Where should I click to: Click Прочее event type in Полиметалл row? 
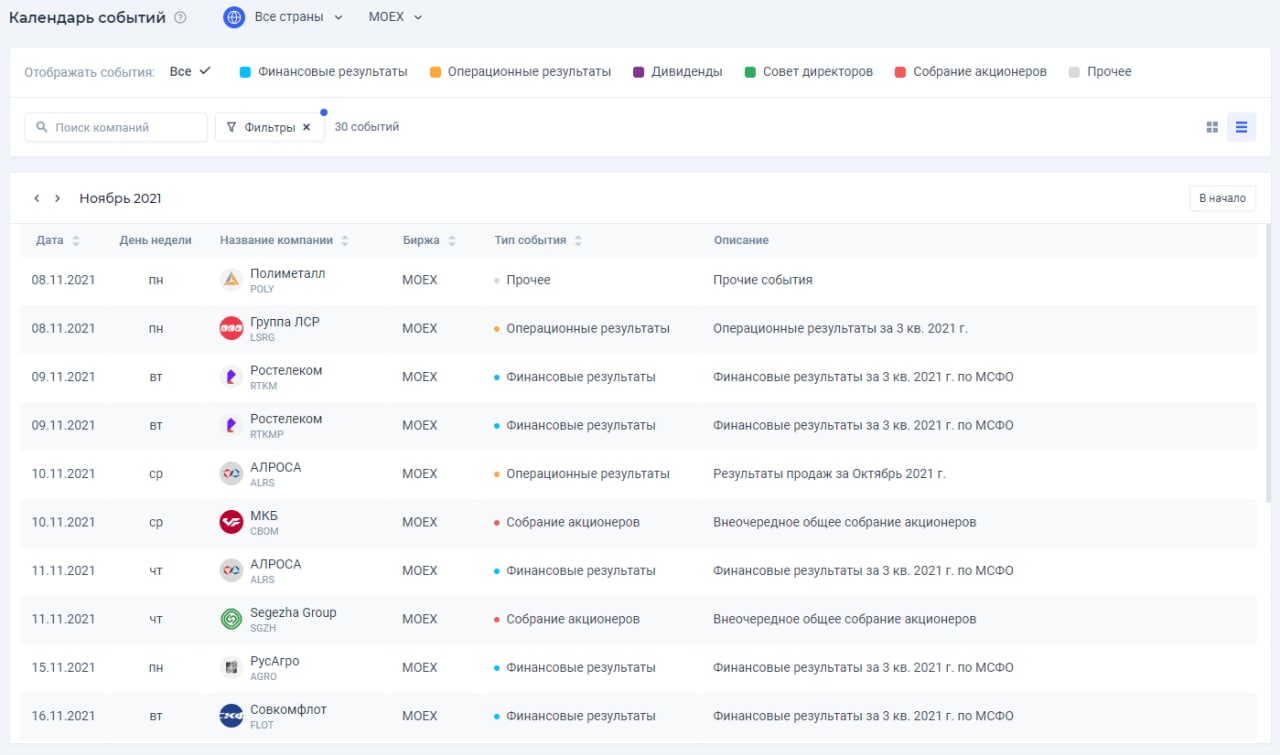pyautogui.click(x=528, y=280)
